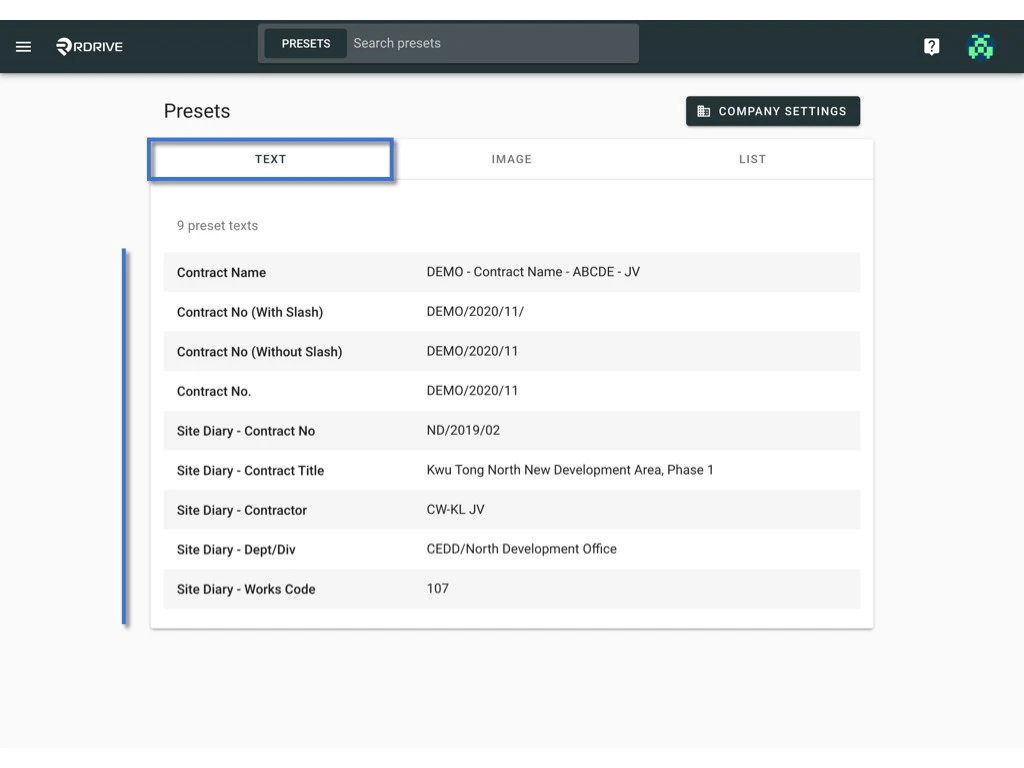Switch to the IMAGE tab
Screen dimensions: 1024x768
pos(511,159)
